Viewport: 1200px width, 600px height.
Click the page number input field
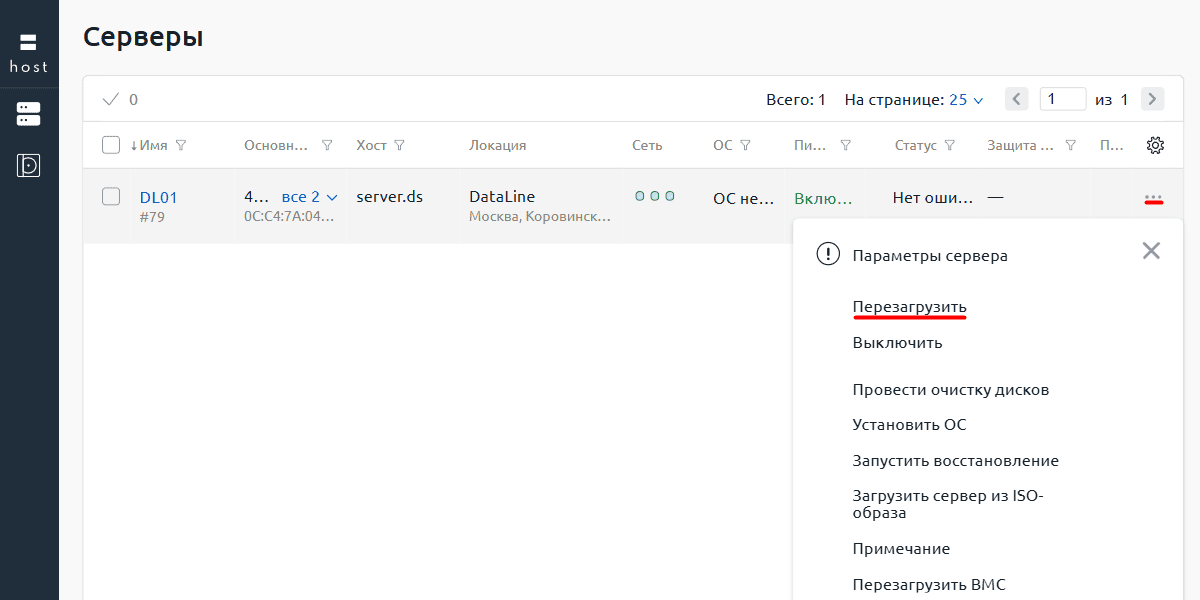(x=1062, y=99)
